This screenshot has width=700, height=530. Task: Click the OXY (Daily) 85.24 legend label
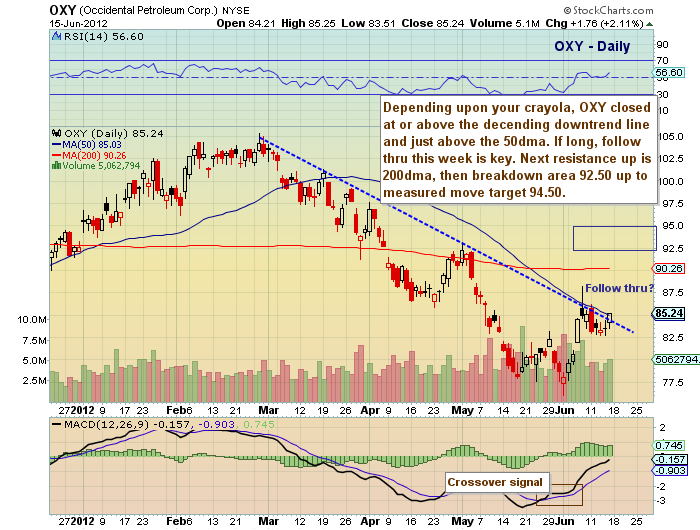coord(114,134)
